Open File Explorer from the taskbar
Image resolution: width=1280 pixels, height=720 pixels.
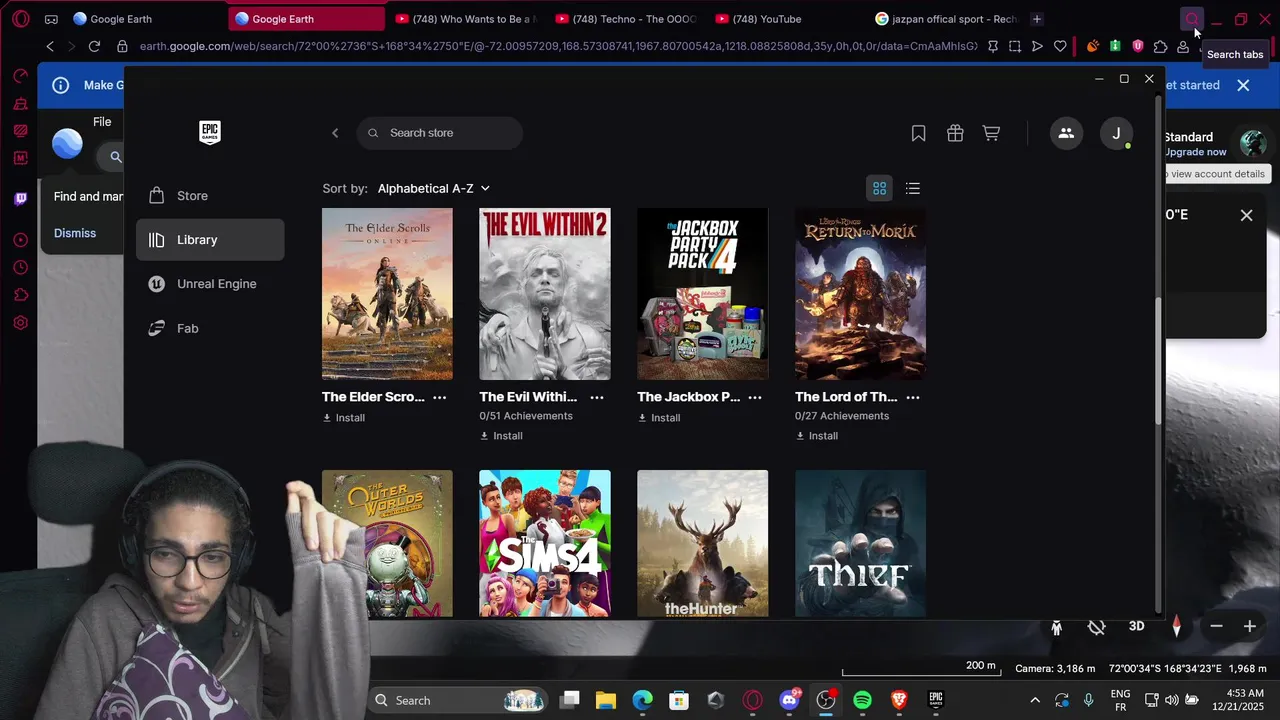pos(606,700)
